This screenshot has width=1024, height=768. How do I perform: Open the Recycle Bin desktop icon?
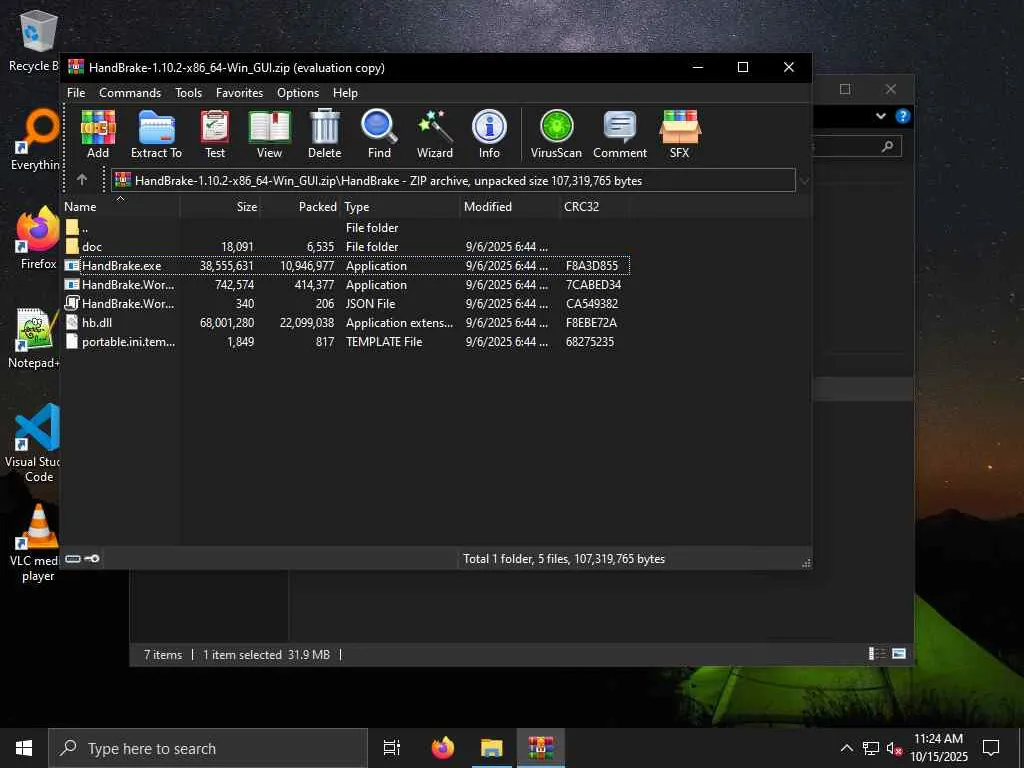pos(34,42)
